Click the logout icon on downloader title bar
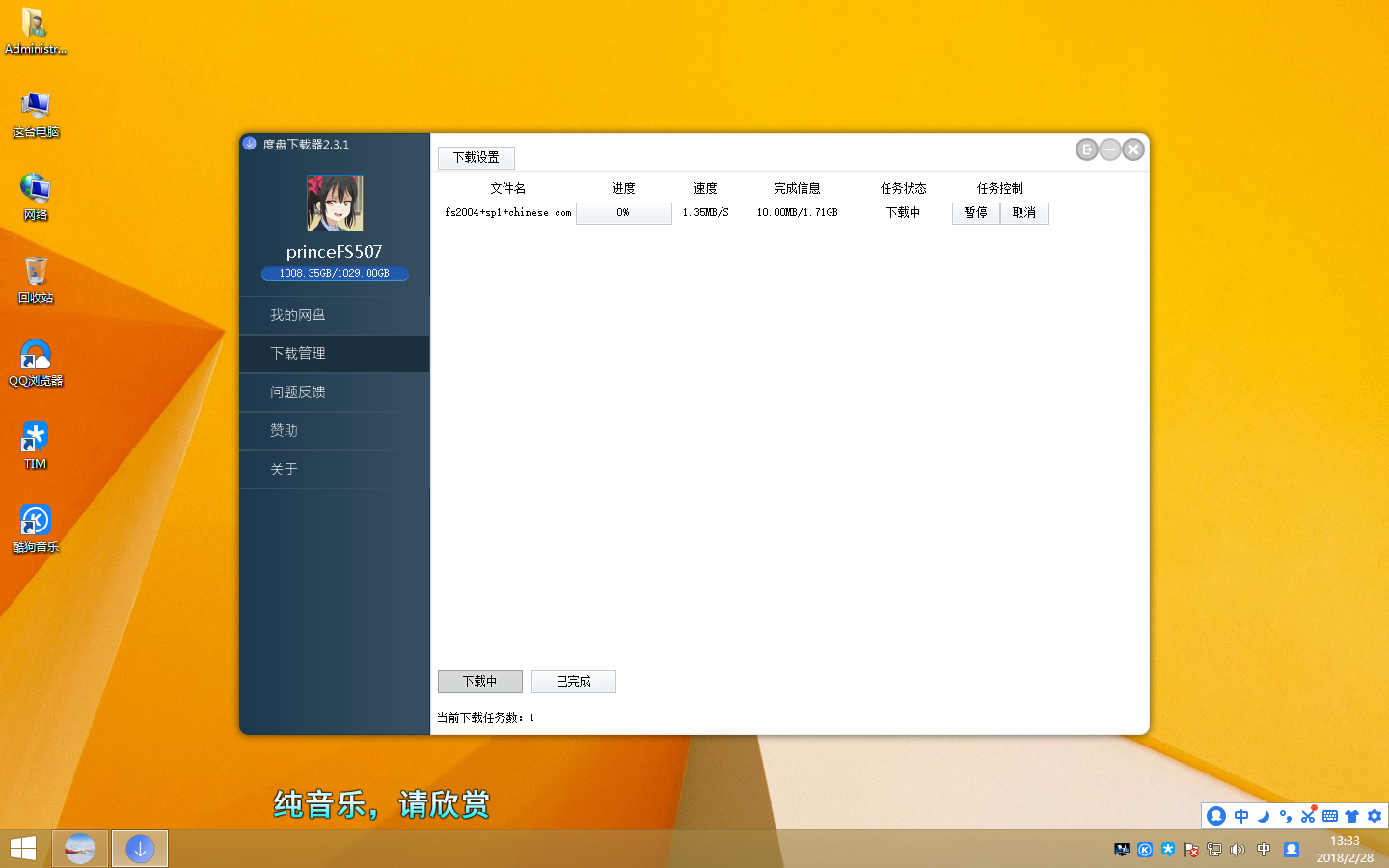This screenshot has width=1389, height=868. (1086, 149)
